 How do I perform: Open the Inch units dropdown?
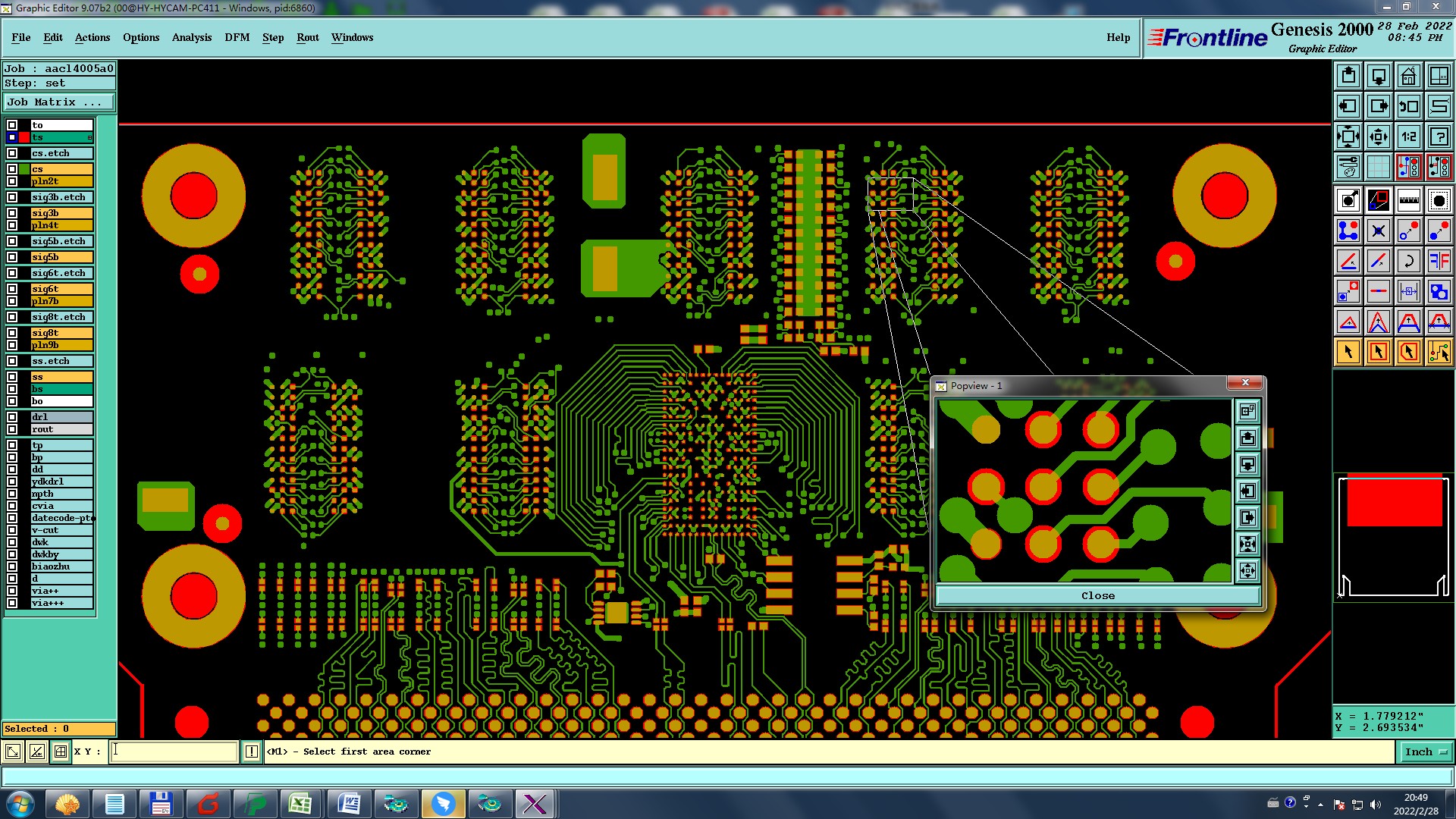1426,752
